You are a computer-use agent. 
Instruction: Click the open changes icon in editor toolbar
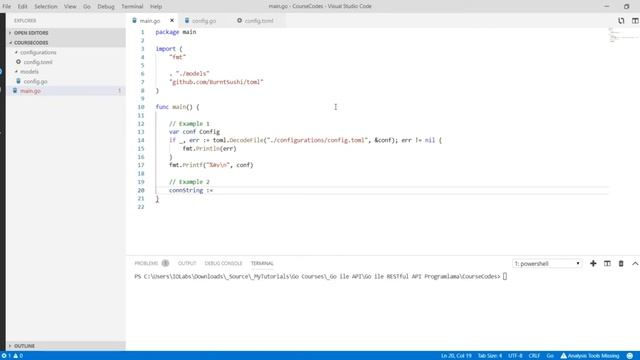click(x=621, y=21)
